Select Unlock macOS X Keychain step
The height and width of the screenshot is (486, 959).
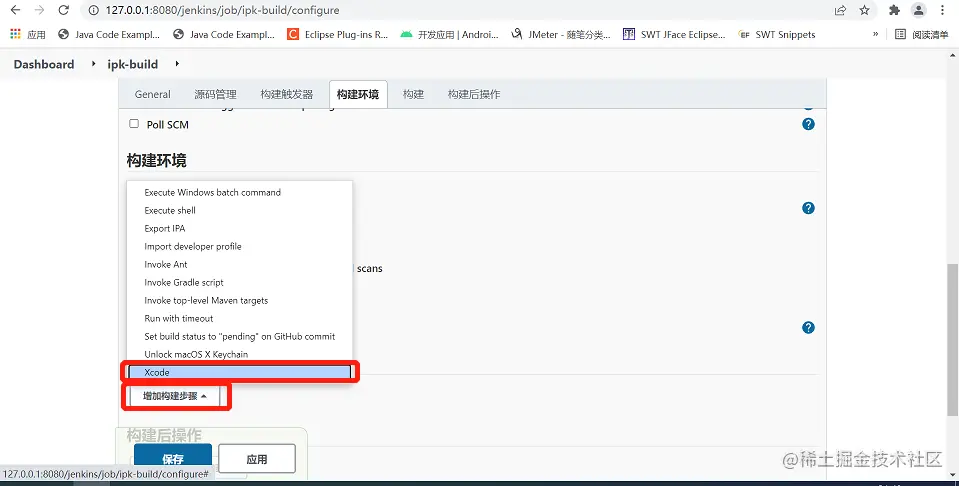[x=239, y=355]
